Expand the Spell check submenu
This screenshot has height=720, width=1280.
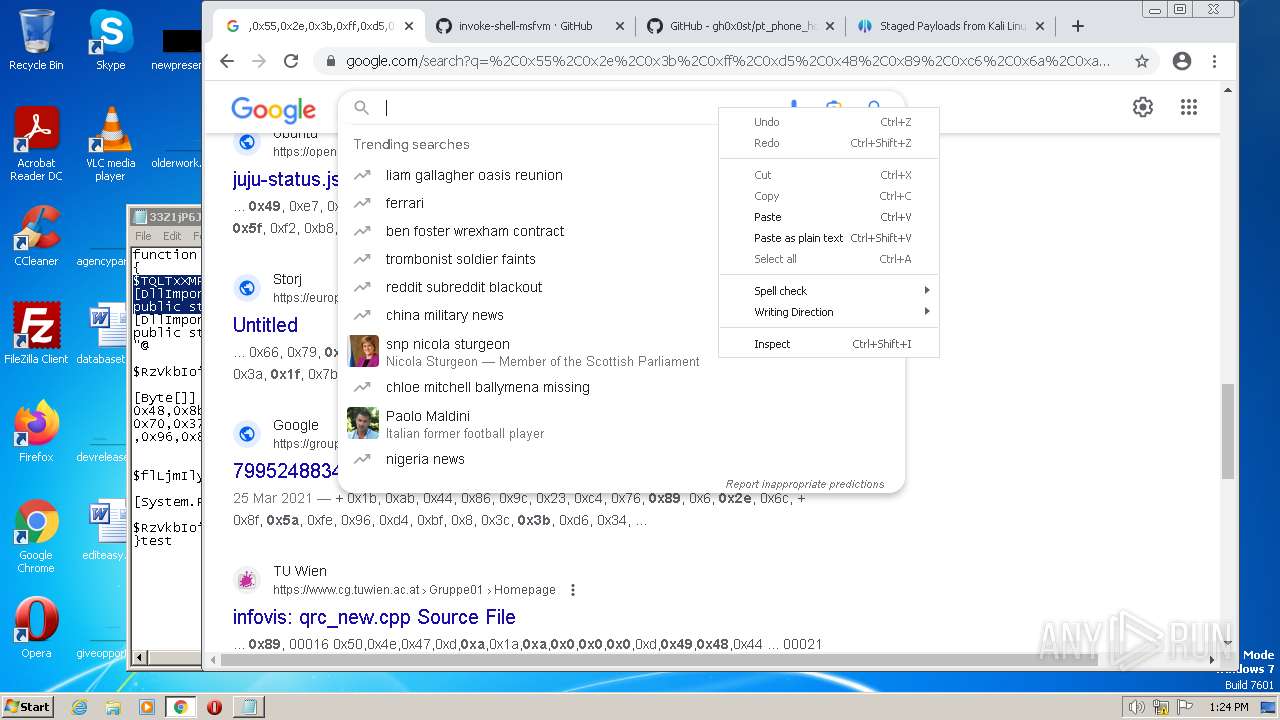pos(828,291)
